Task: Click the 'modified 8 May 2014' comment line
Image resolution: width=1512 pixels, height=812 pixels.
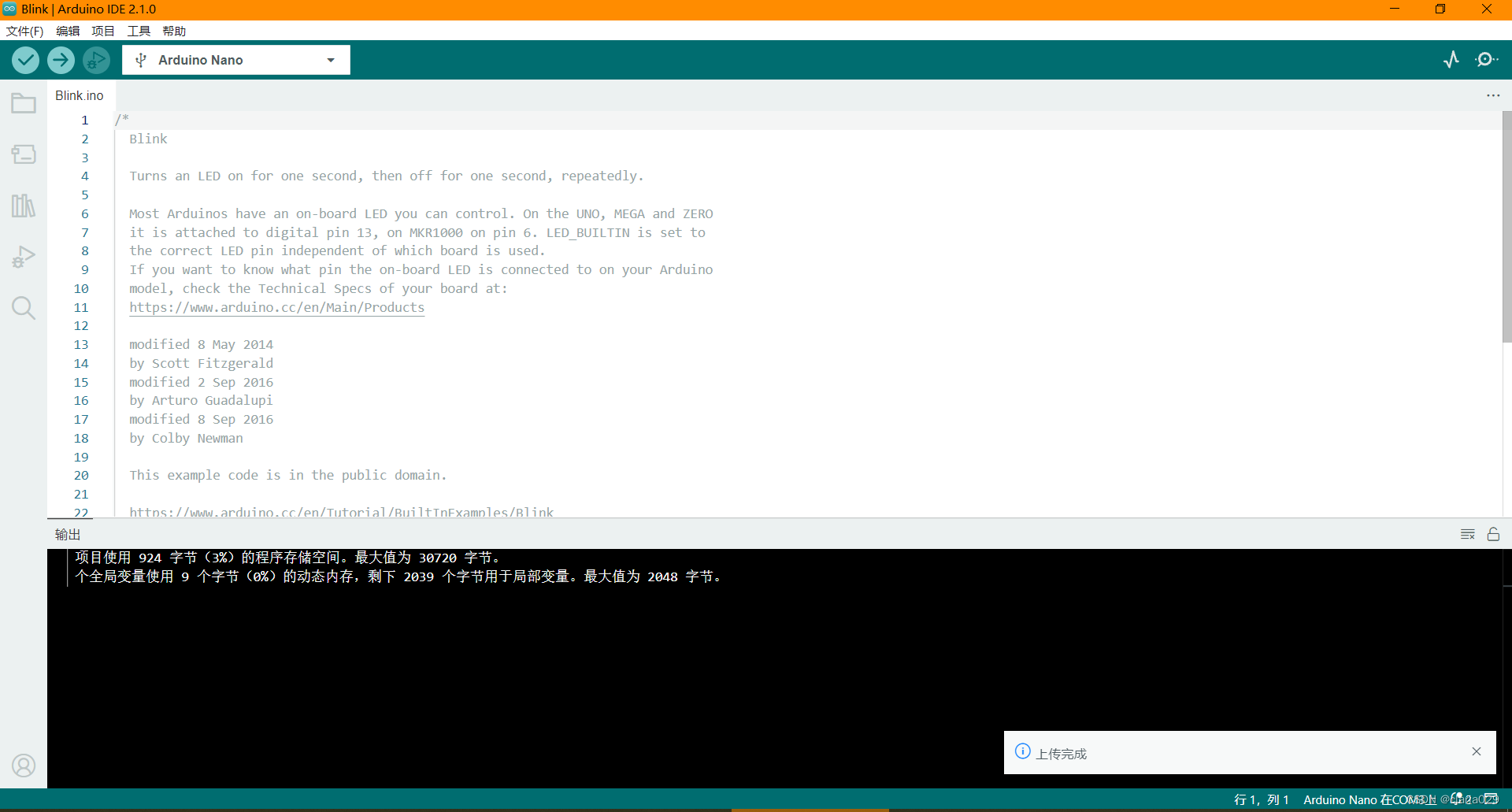Action: coord(202,344)
